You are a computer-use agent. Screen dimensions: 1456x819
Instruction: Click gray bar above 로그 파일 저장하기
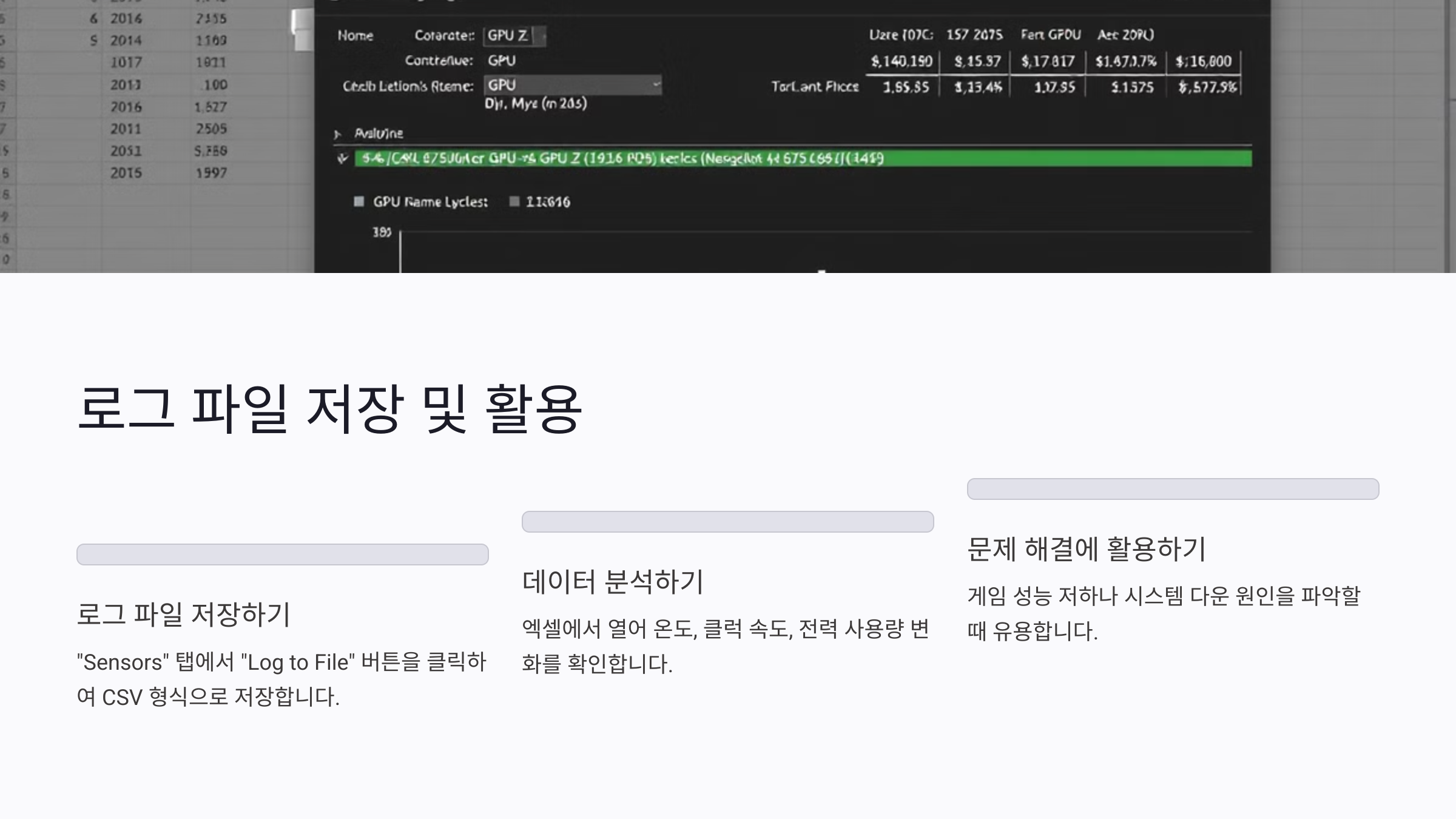pyautogui.click(x=283, y=554)
